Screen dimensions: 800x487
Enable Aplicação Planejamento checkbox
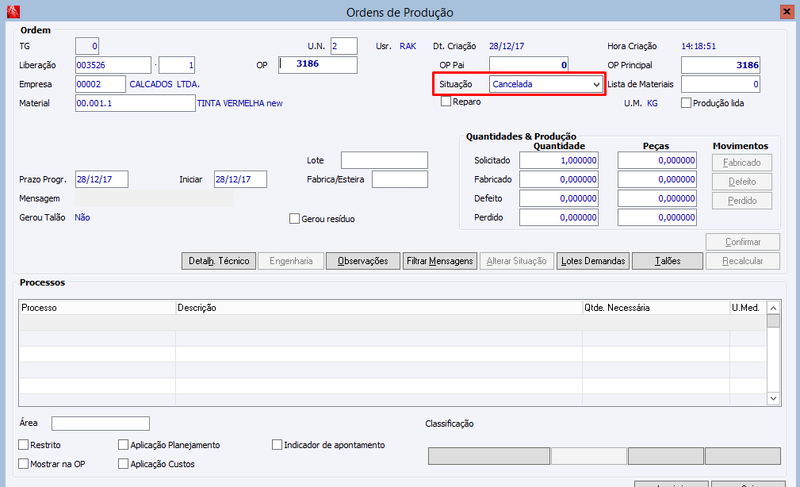[x=123, y=445]
